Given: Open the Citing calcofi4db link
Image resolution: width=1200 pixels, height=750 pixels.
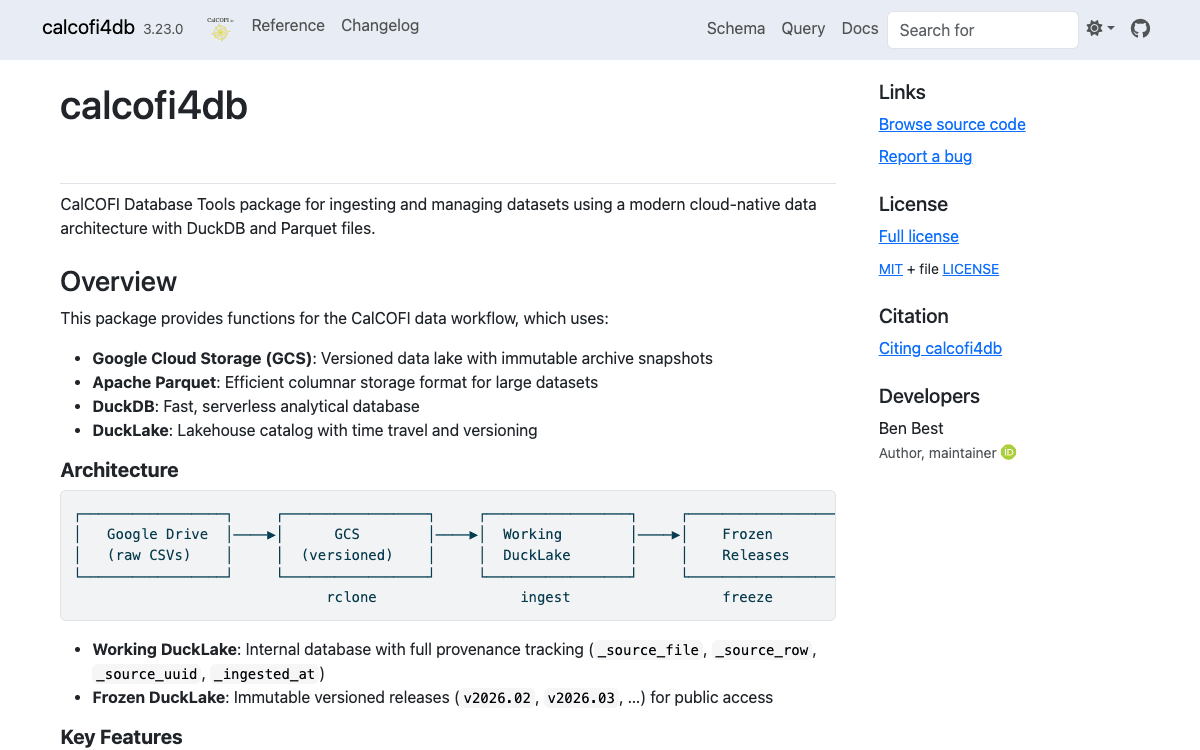Looking at the screenshot, I should (940, 348).
